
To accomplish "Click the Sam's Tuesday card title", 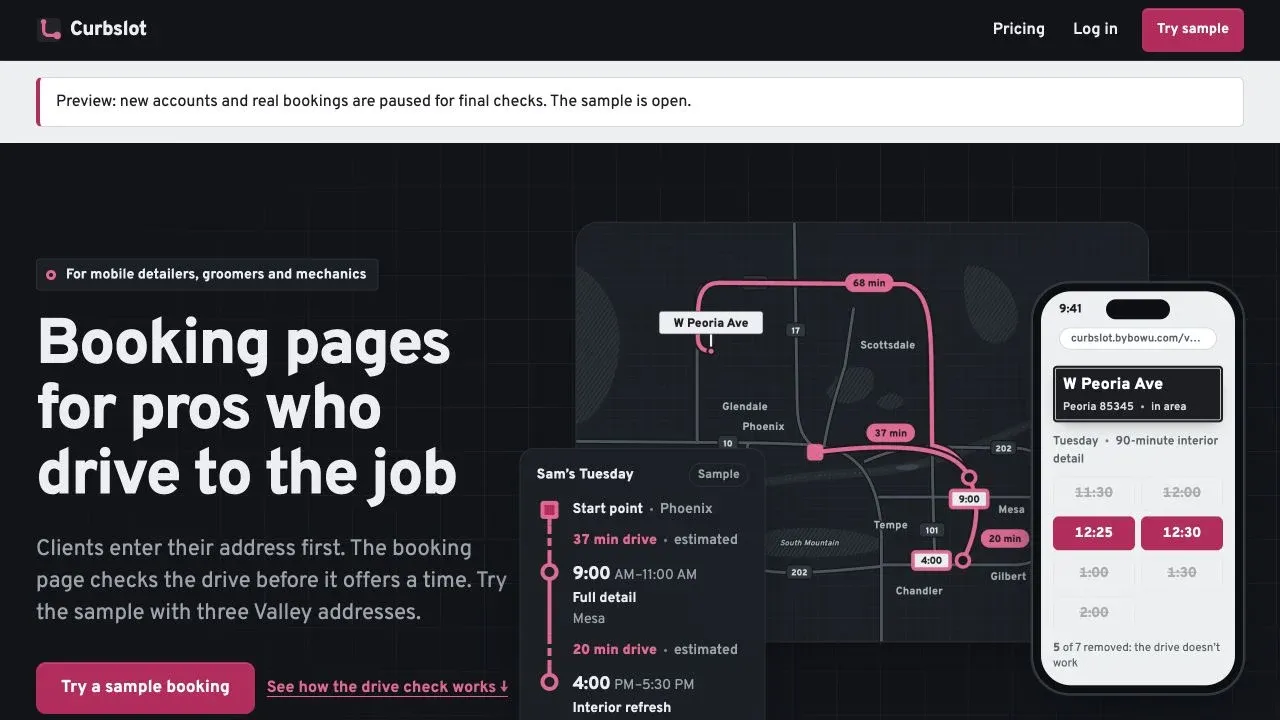I will 585,474.
